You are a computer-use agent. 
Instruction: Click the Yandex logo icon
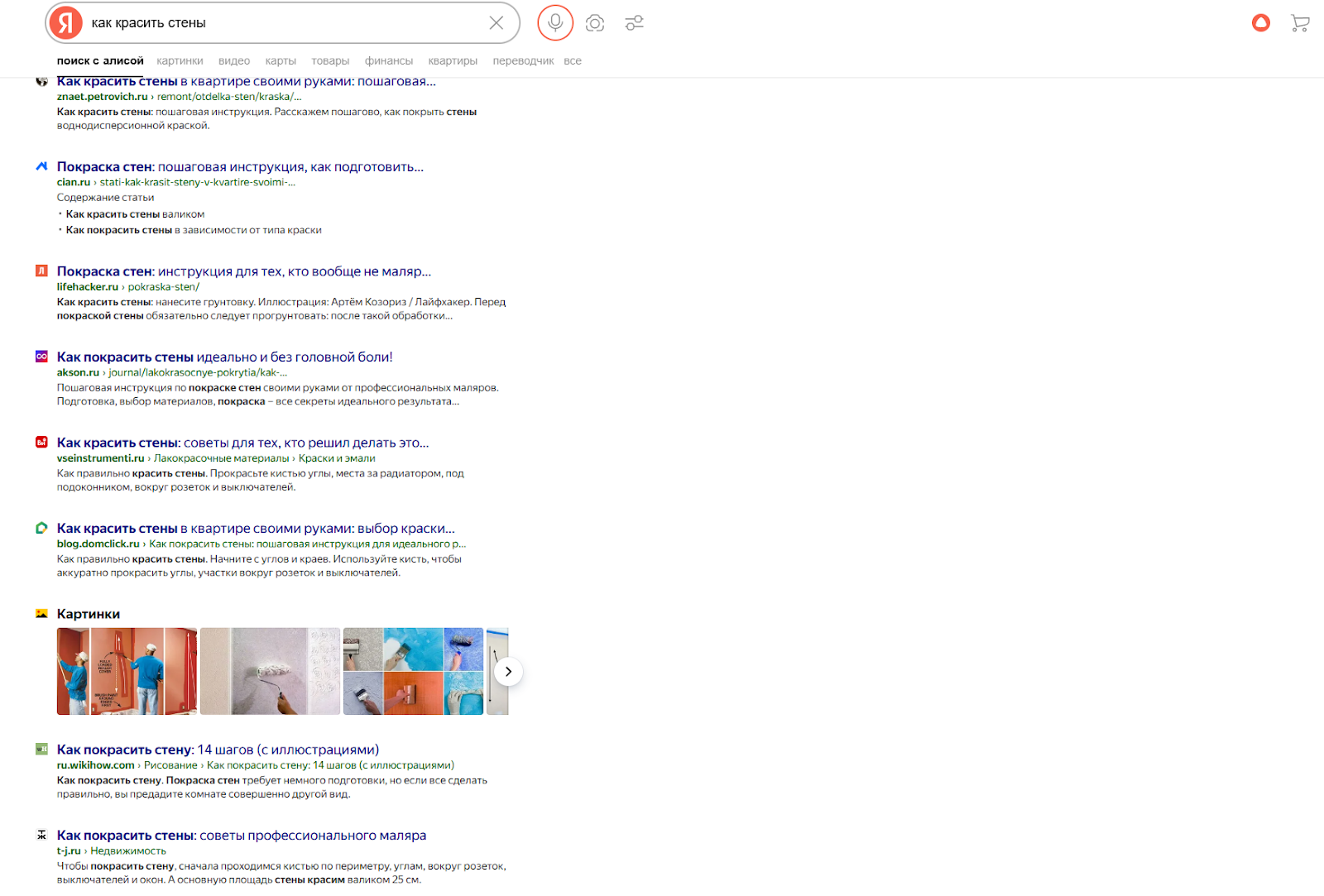tap(65, 23)
